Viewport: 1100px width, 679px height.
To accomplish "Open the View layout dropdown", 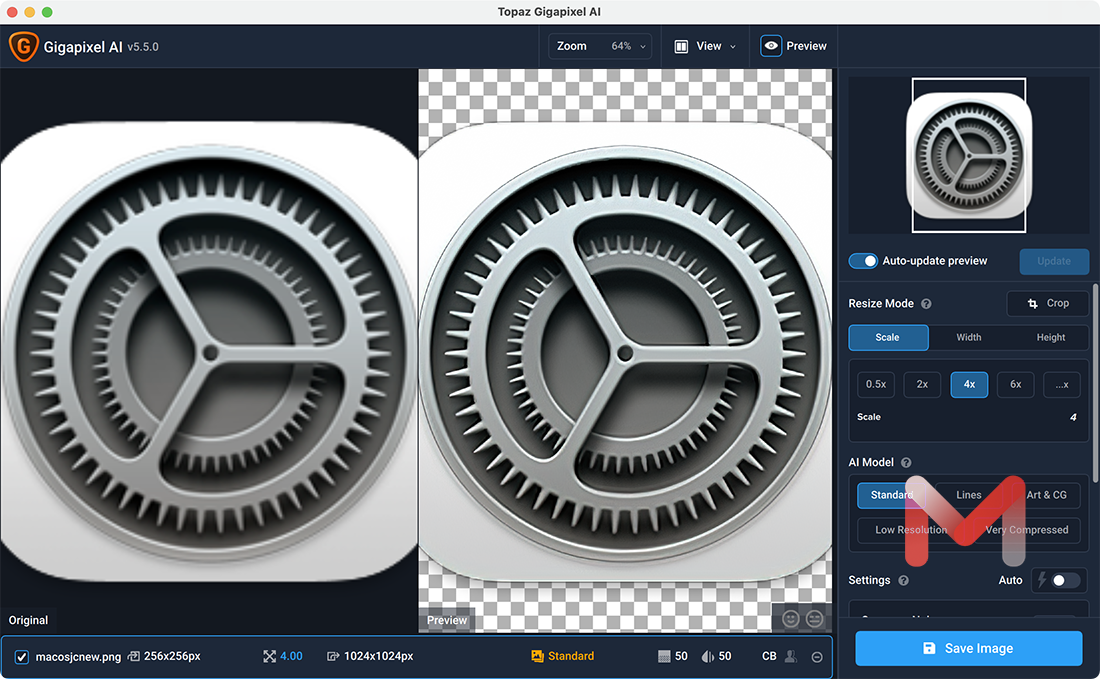I will 705,46.
